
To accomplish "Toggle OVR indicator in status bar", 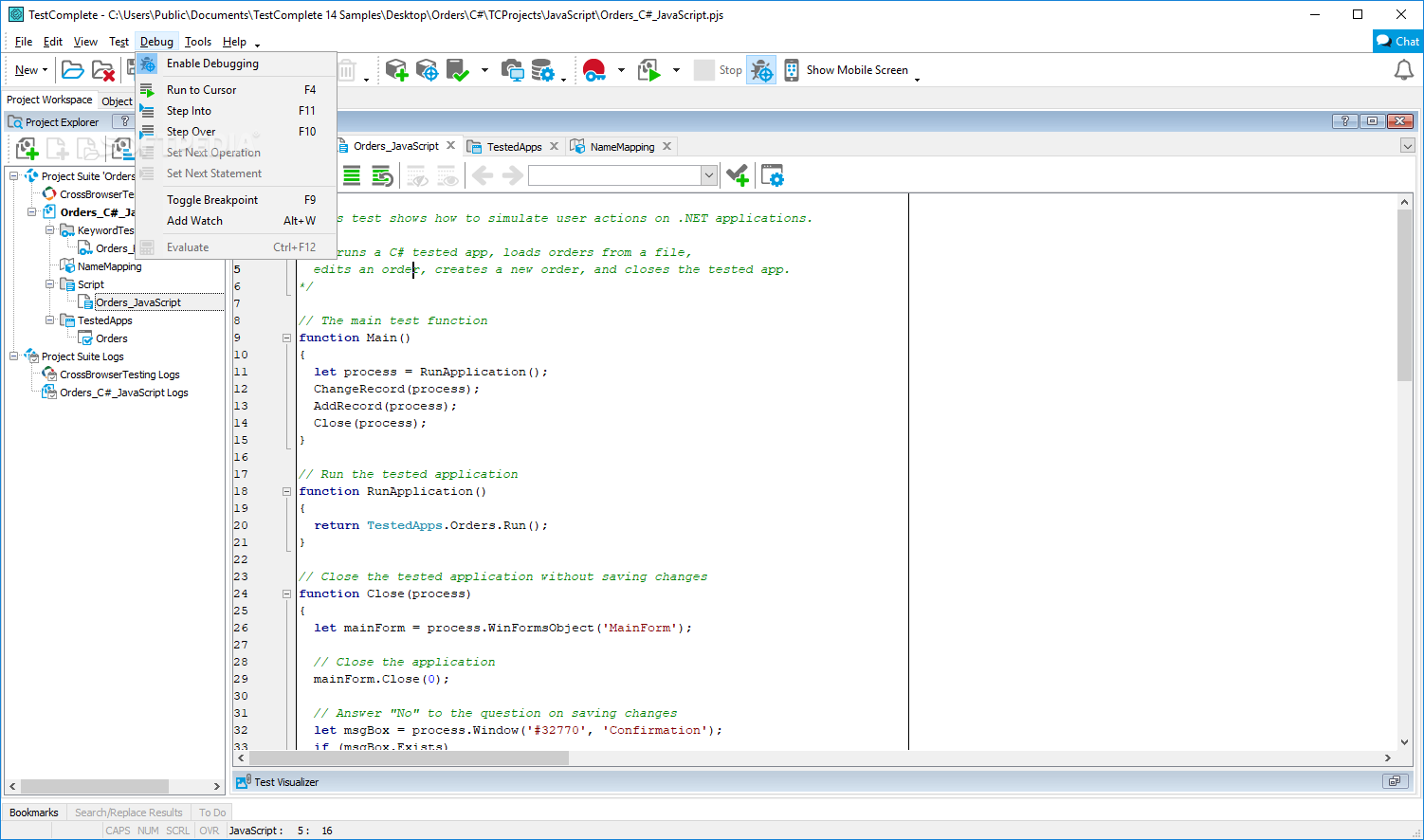I will 210,831.
